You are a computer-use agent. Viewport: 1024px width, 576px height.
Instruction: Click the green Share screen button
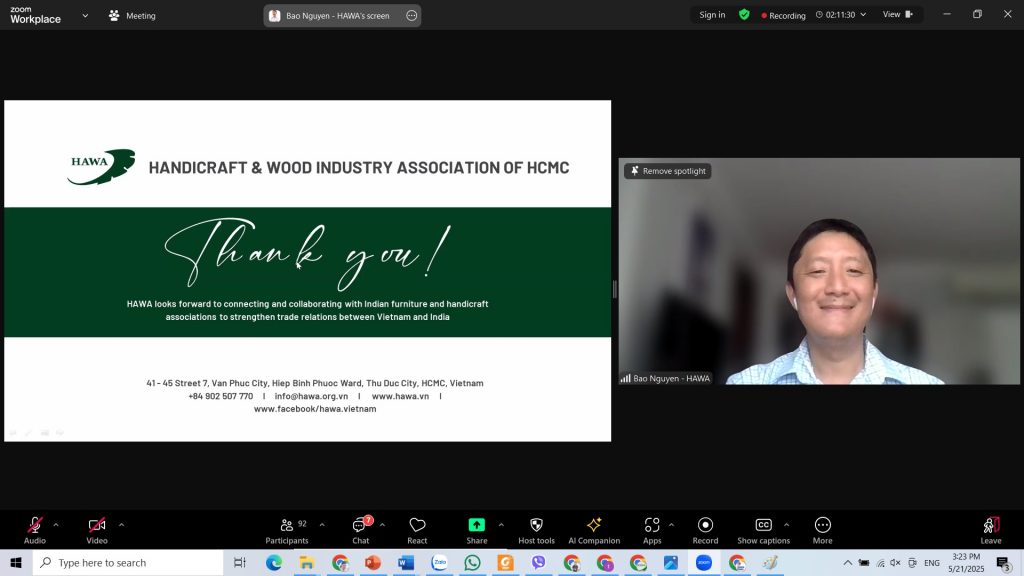click(x=477, y=530)
